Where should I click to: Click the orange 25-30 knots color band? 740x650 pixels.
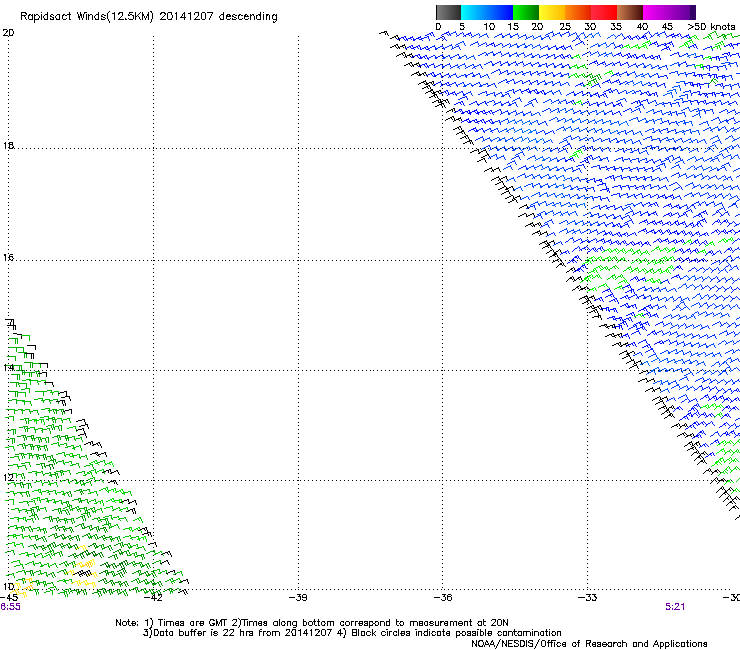click(x=578, y=12)
